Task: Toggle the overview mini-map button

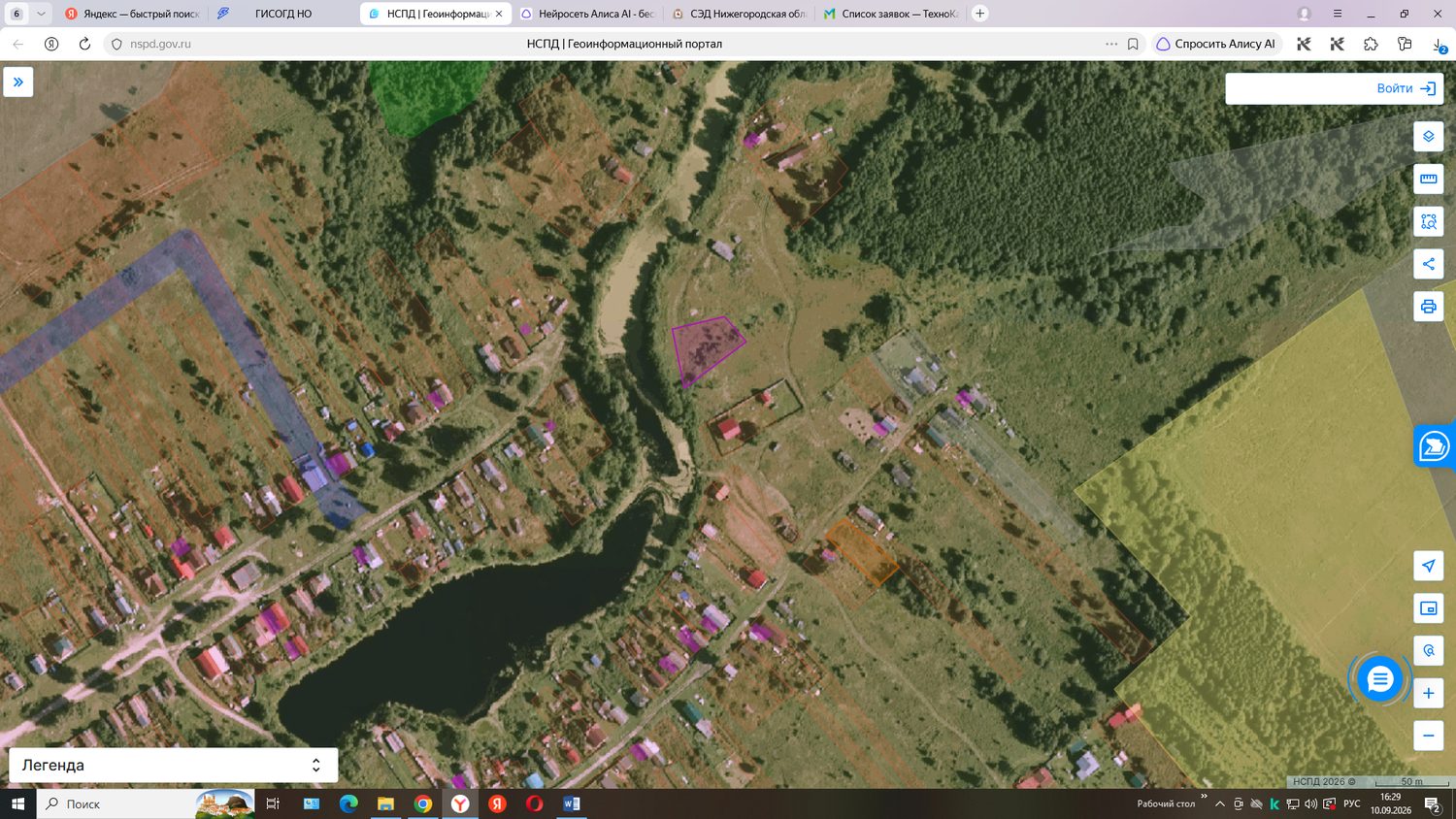Action: [1428, 608]
